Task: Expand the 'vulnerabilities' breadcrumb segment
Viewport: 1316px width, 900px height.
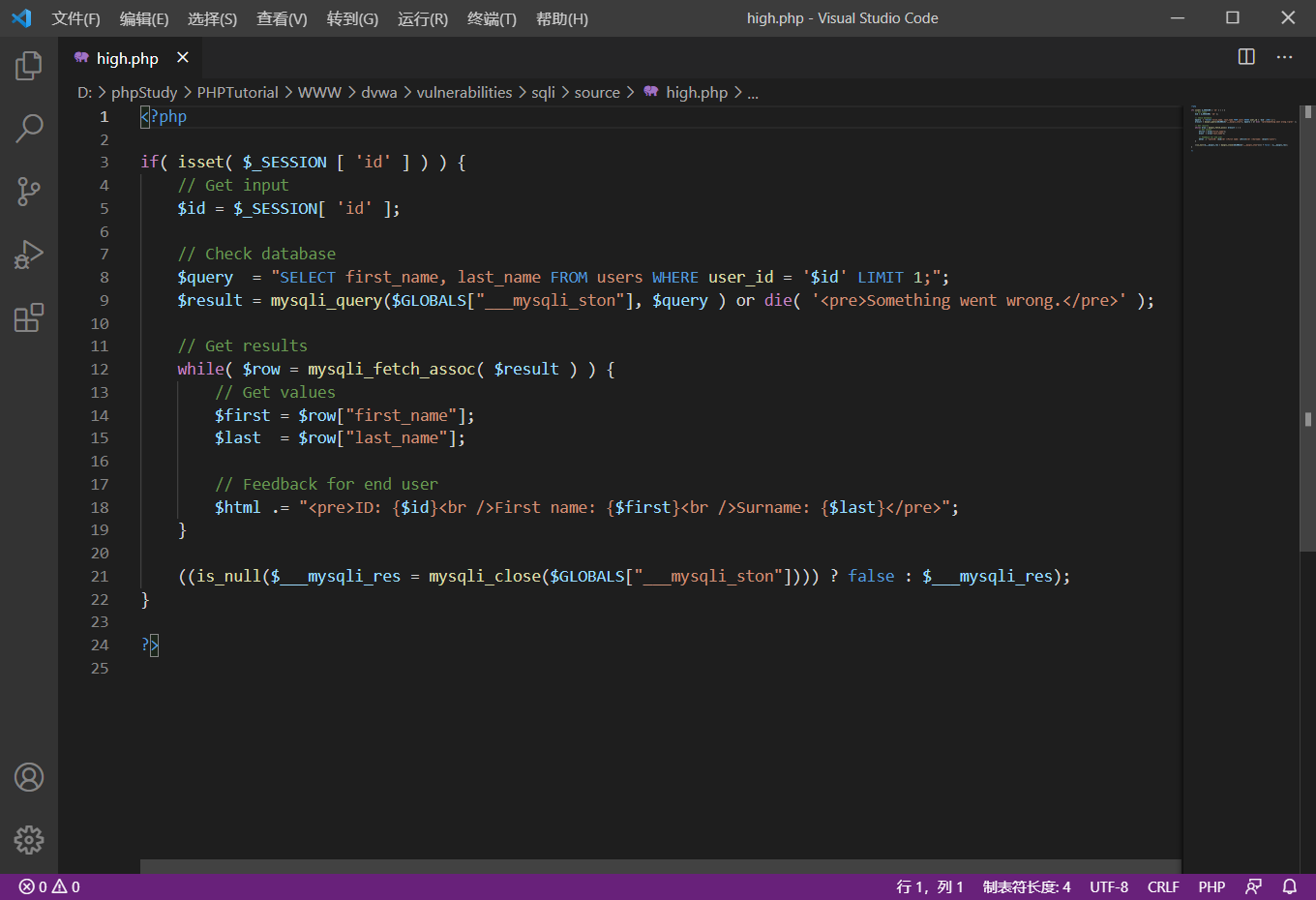Action: click(x=464, y=93)
